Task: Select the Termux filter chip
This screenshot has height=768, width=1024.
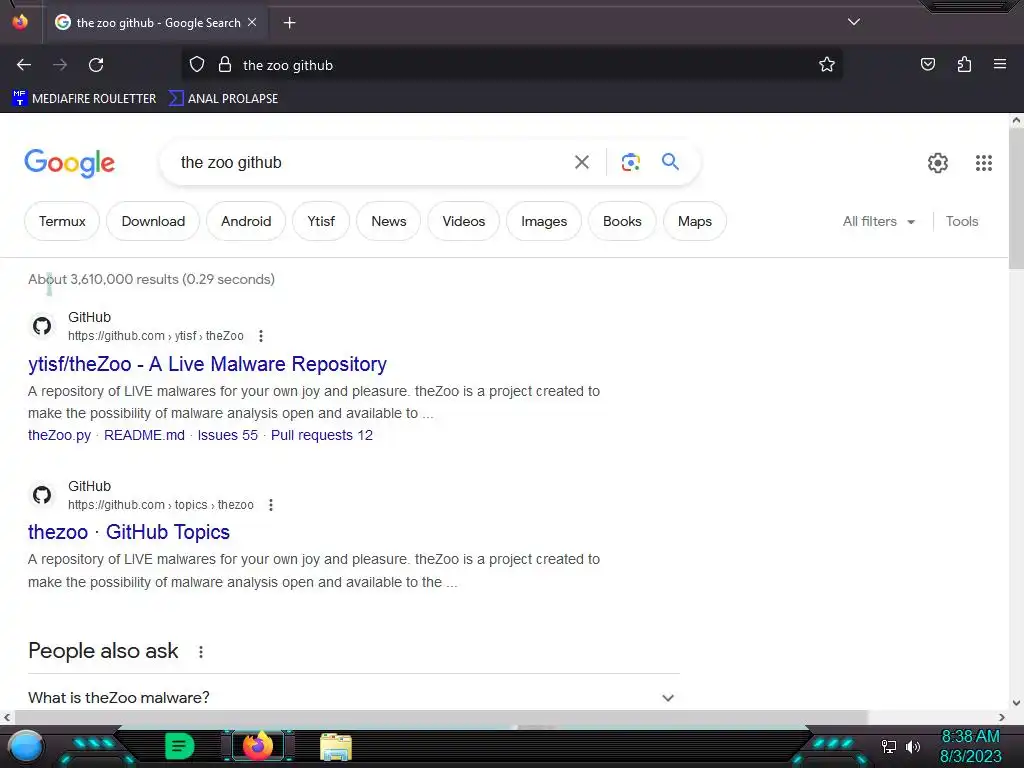Action: tap(62, 221)
